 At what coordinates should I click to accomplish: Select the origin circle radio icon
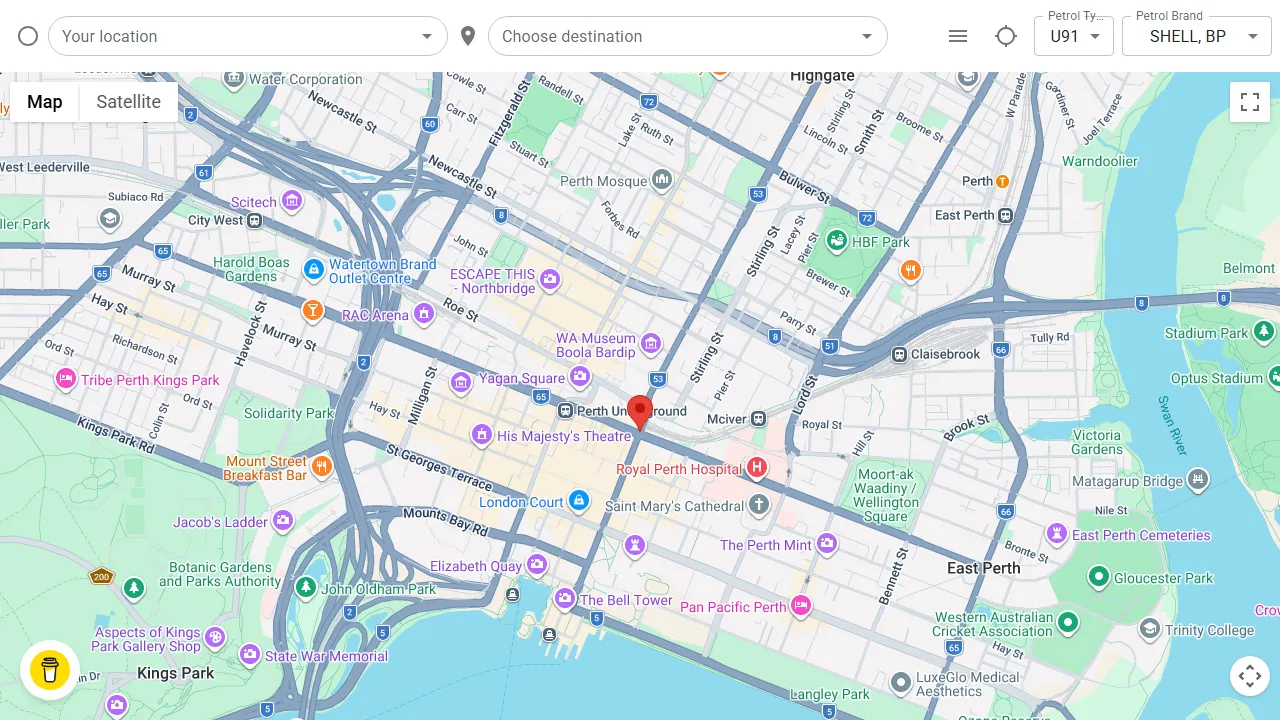click(x=28, y=36)
